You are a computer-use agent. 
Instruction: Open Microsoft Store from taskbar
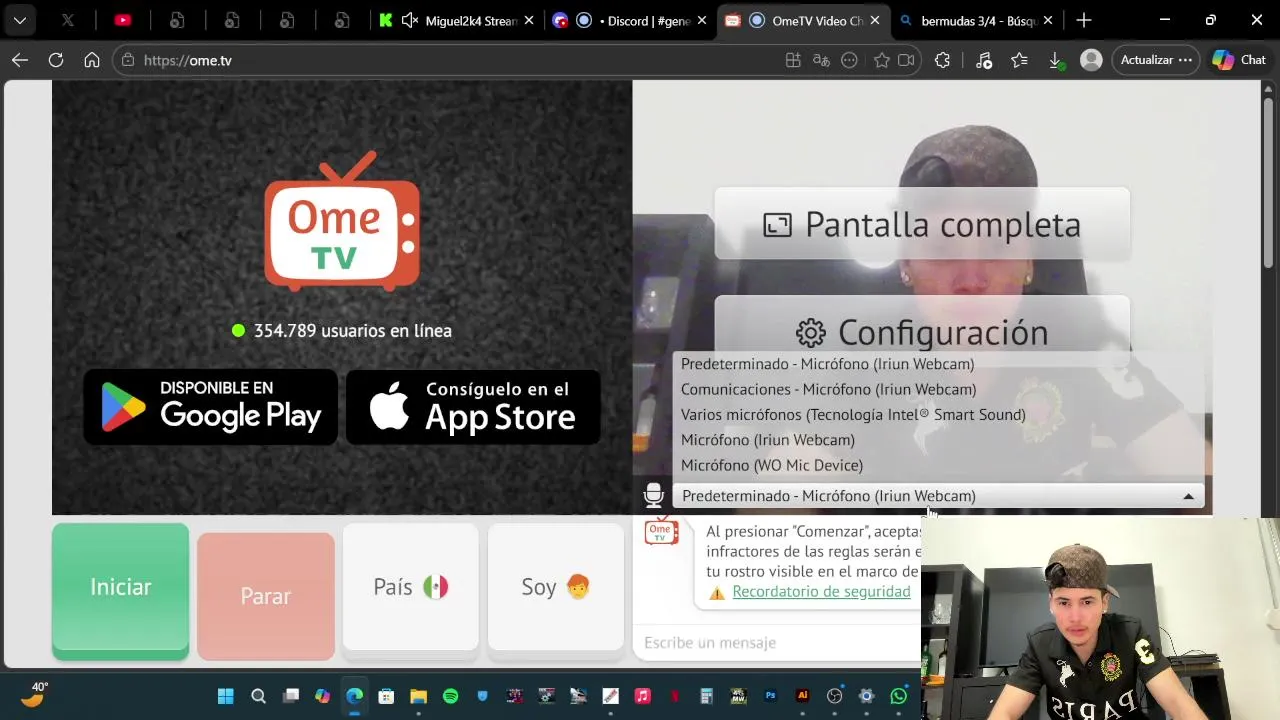pyautogui.click(x=386, y=696)
